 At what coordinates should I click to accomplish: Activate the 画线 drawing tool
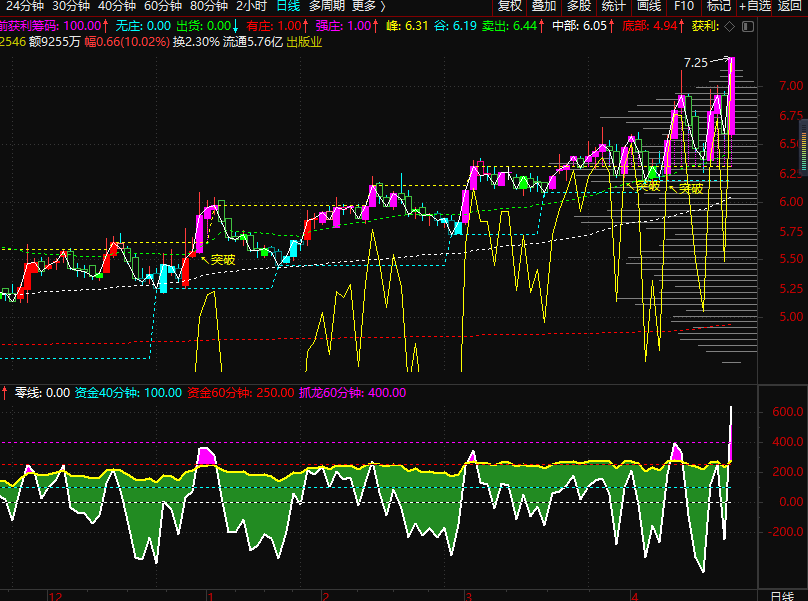(x=649, y=6)
